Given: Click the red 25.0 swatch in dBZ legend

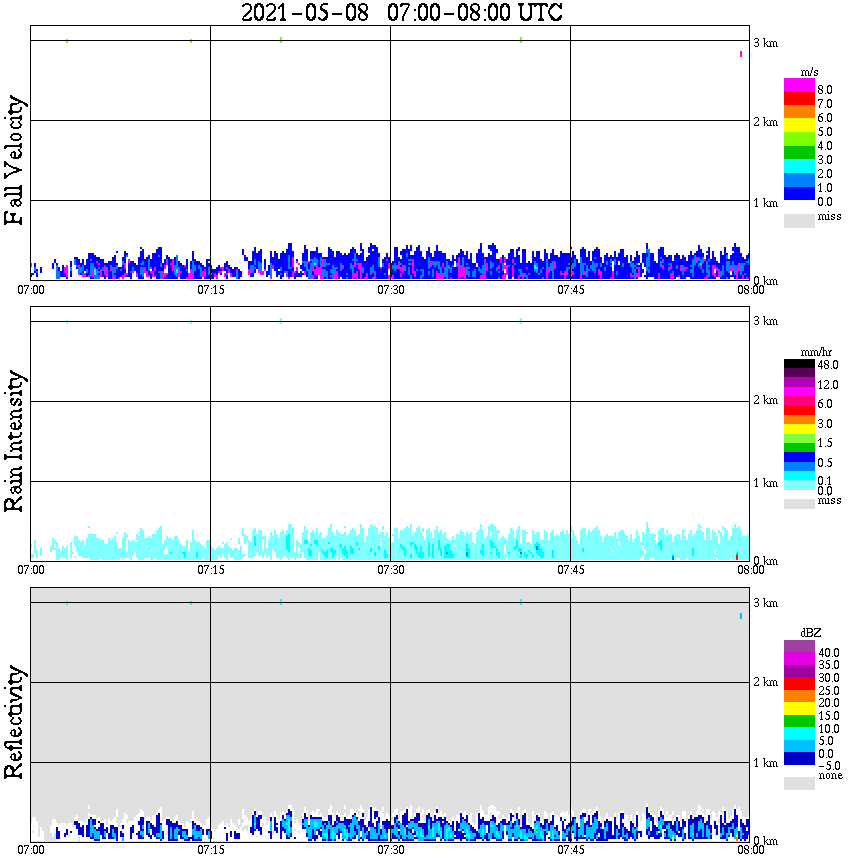Looking at the screenshot, I should pos(799,684).
